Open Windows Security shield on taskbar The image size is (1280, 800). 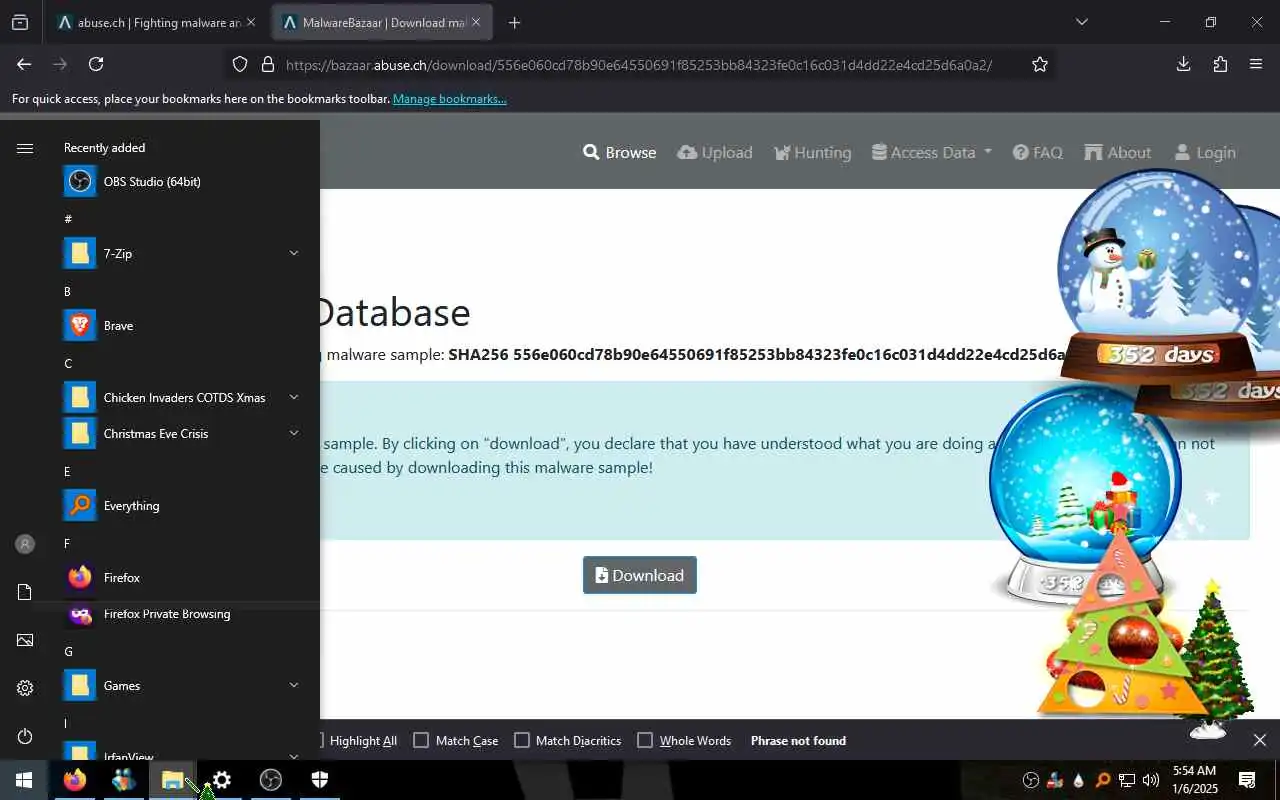[x=320, y=780]
